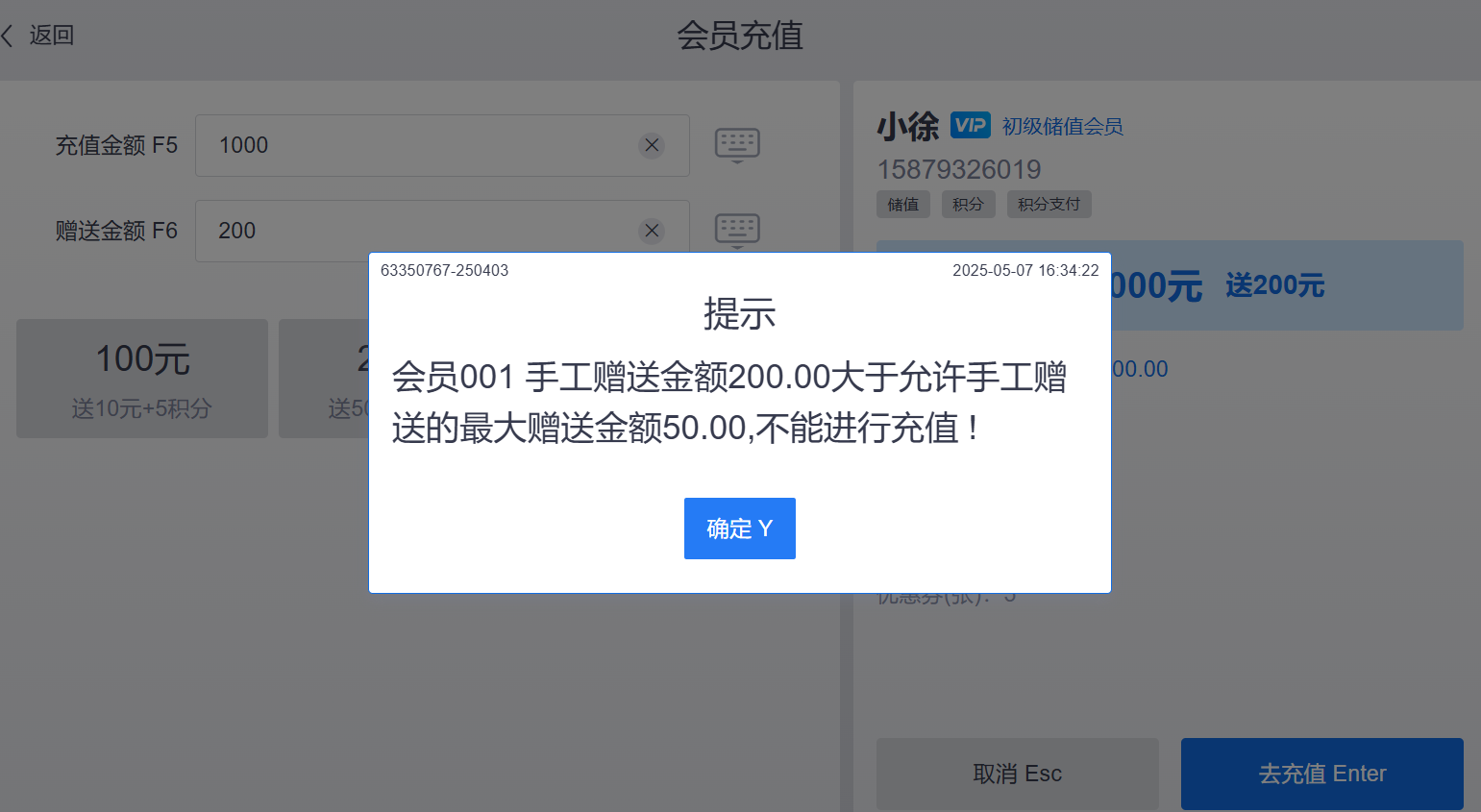Viewport: 1481px width, 812px height.
Task: Click the 初级储值会员 level link
Action: [x=1063, y=126]
